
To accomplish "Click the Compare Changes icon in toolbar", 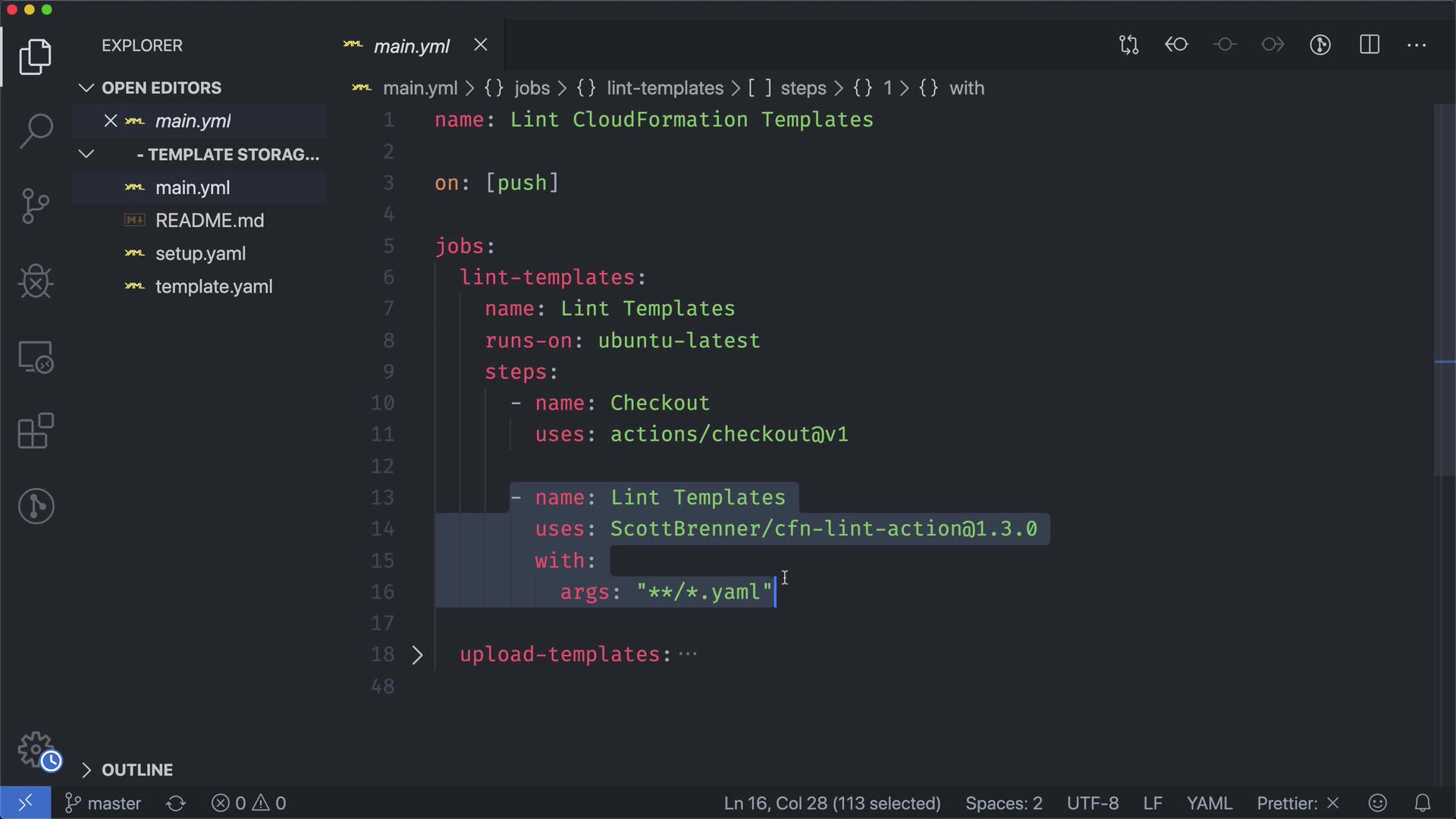I will pyautogui.click(x=1128, y=45).
